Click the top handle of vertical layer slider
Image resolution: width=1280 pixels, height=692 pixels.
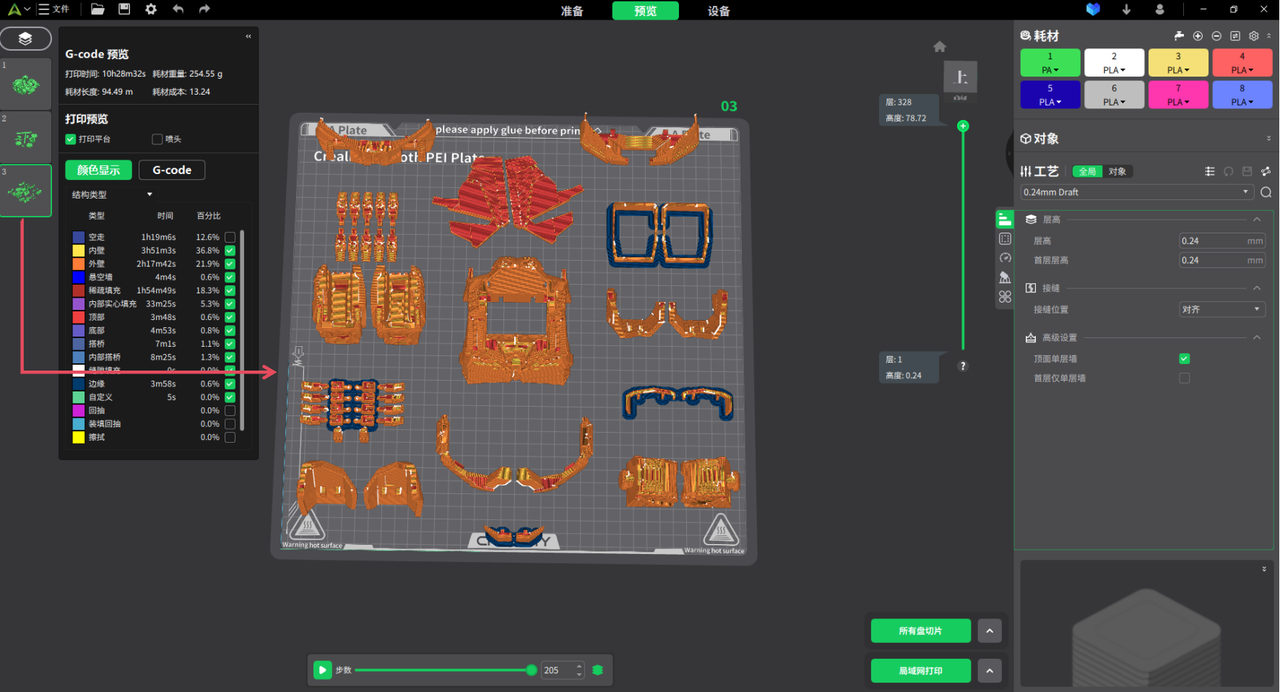click(963, 126)
